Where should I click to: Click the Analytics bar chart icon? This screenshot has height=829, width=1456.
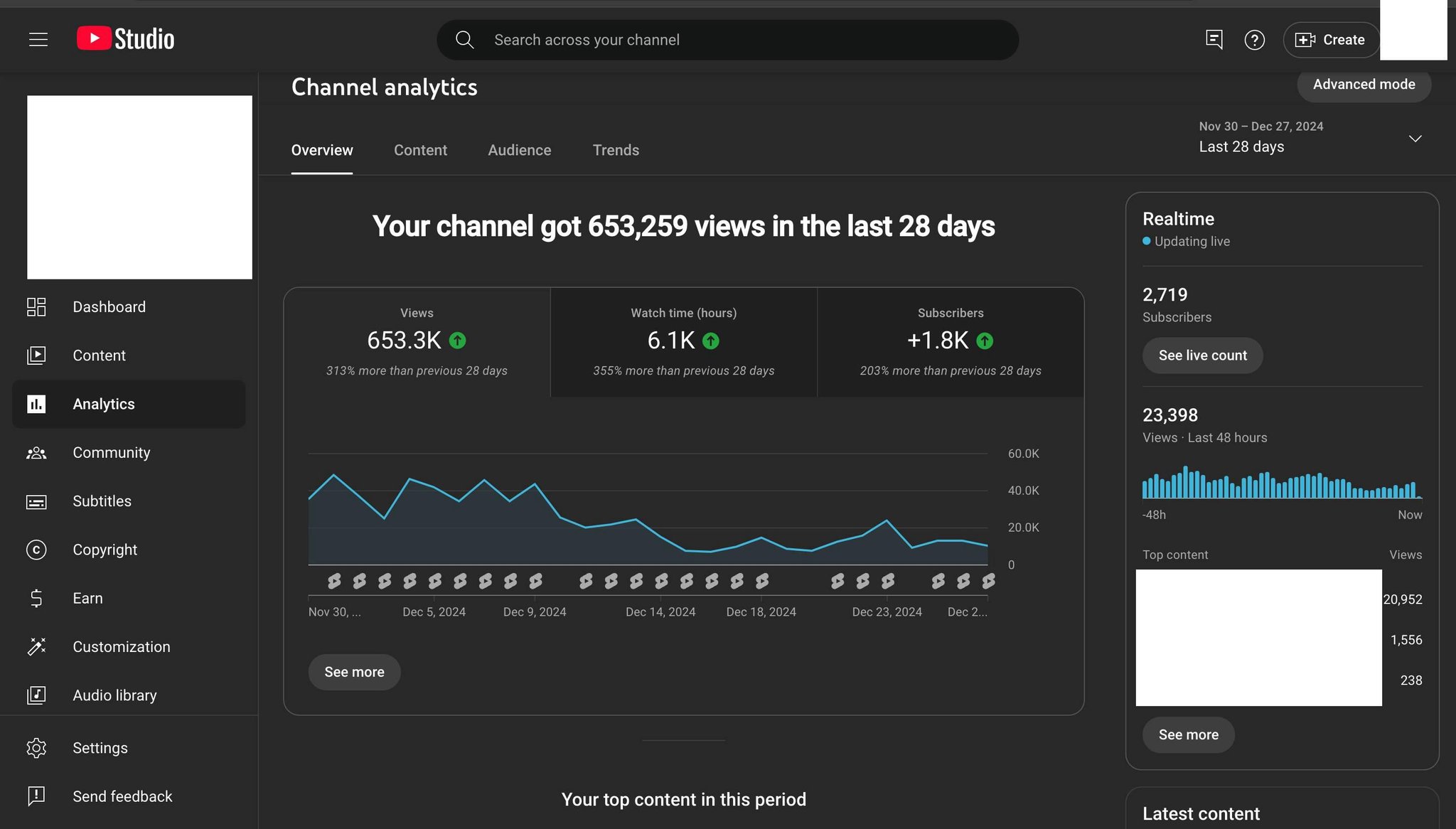[x=36, y=404]
